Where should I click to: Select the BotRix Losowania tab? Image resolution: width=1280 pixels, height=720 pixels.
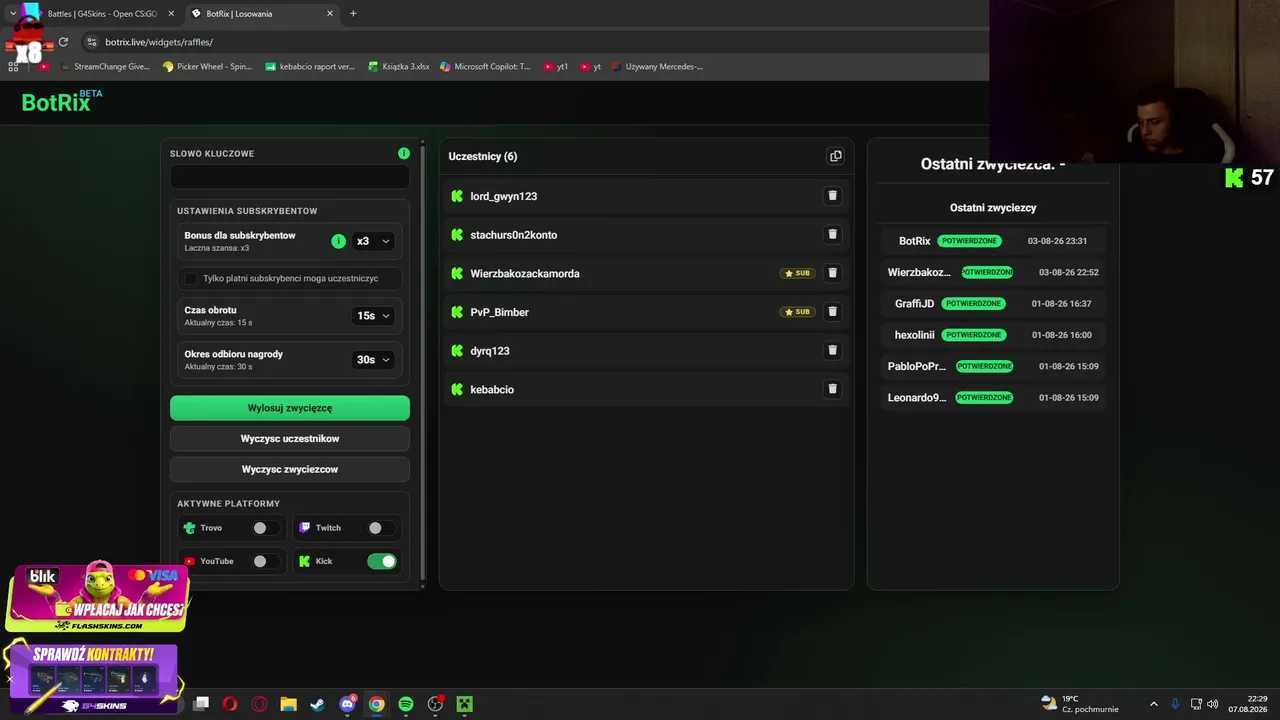[264, 14]
